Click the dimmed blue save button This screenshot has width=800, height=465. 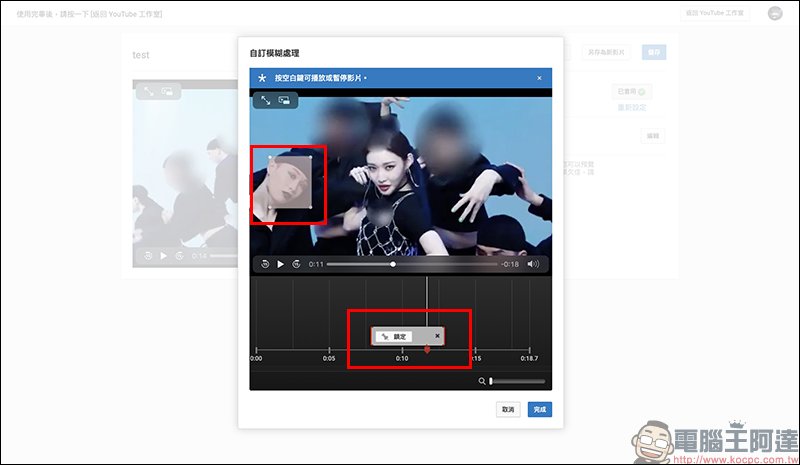pos(654,52)
